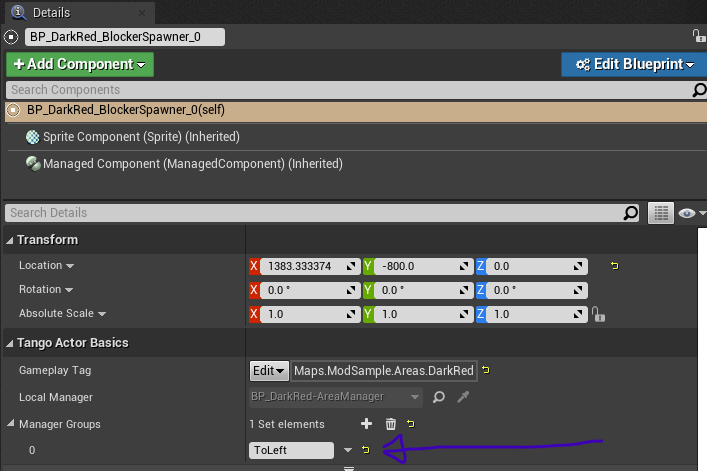
Task: Reset ToLeft element to default arrow
Action: [x=366, y=449]
